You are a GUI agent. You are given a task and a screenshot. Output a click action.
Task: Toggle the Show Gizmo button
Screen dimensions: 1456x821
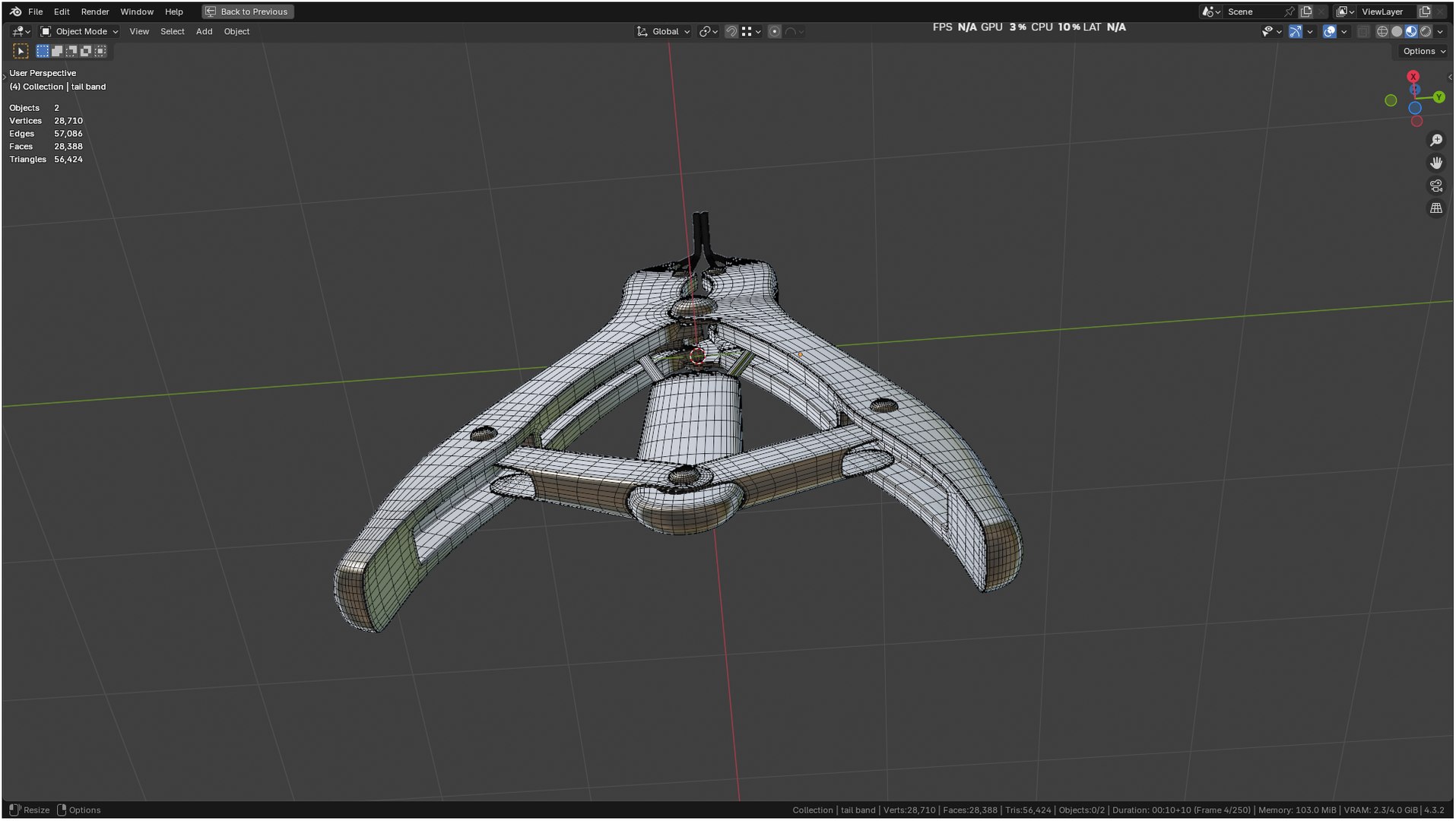tap(1296, 31)
